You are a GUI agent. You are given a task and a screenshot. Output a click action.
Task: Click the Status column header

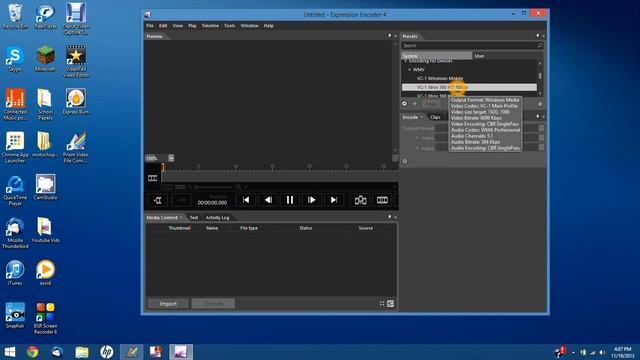[306, 228]
